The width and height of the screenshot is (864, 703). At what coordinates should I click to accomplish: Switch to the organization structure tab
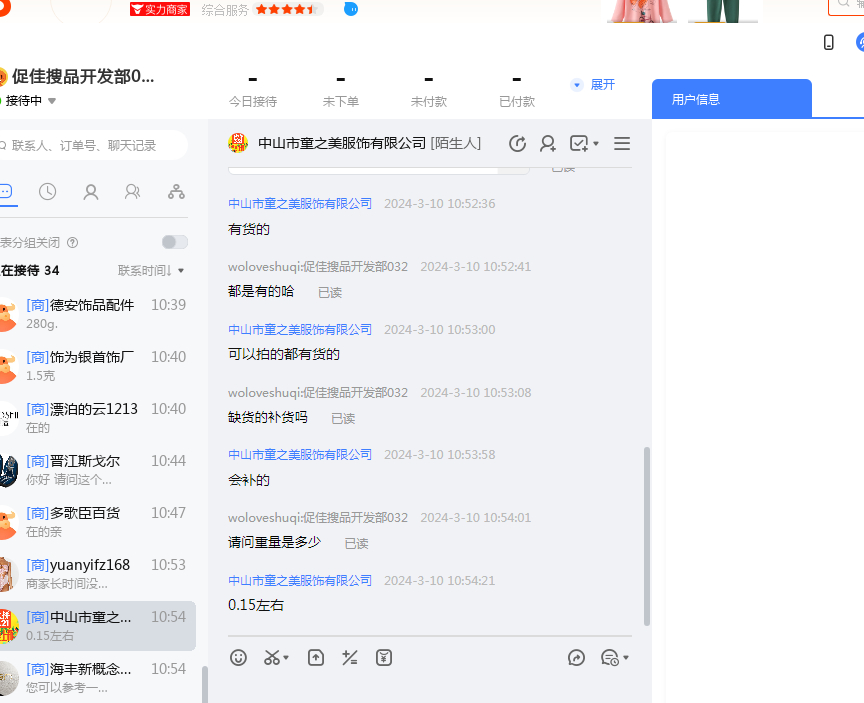coord(177,192)
